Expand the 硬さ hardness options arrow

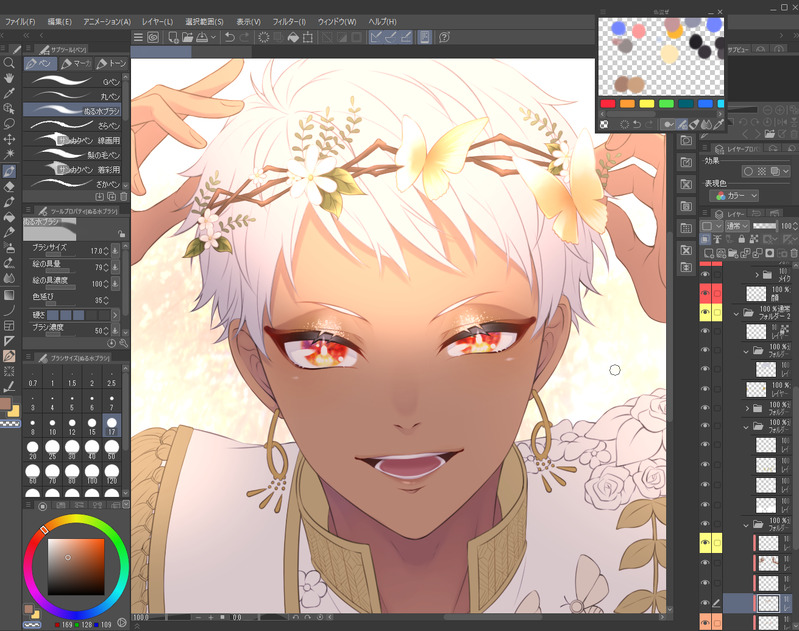point(115,315)
